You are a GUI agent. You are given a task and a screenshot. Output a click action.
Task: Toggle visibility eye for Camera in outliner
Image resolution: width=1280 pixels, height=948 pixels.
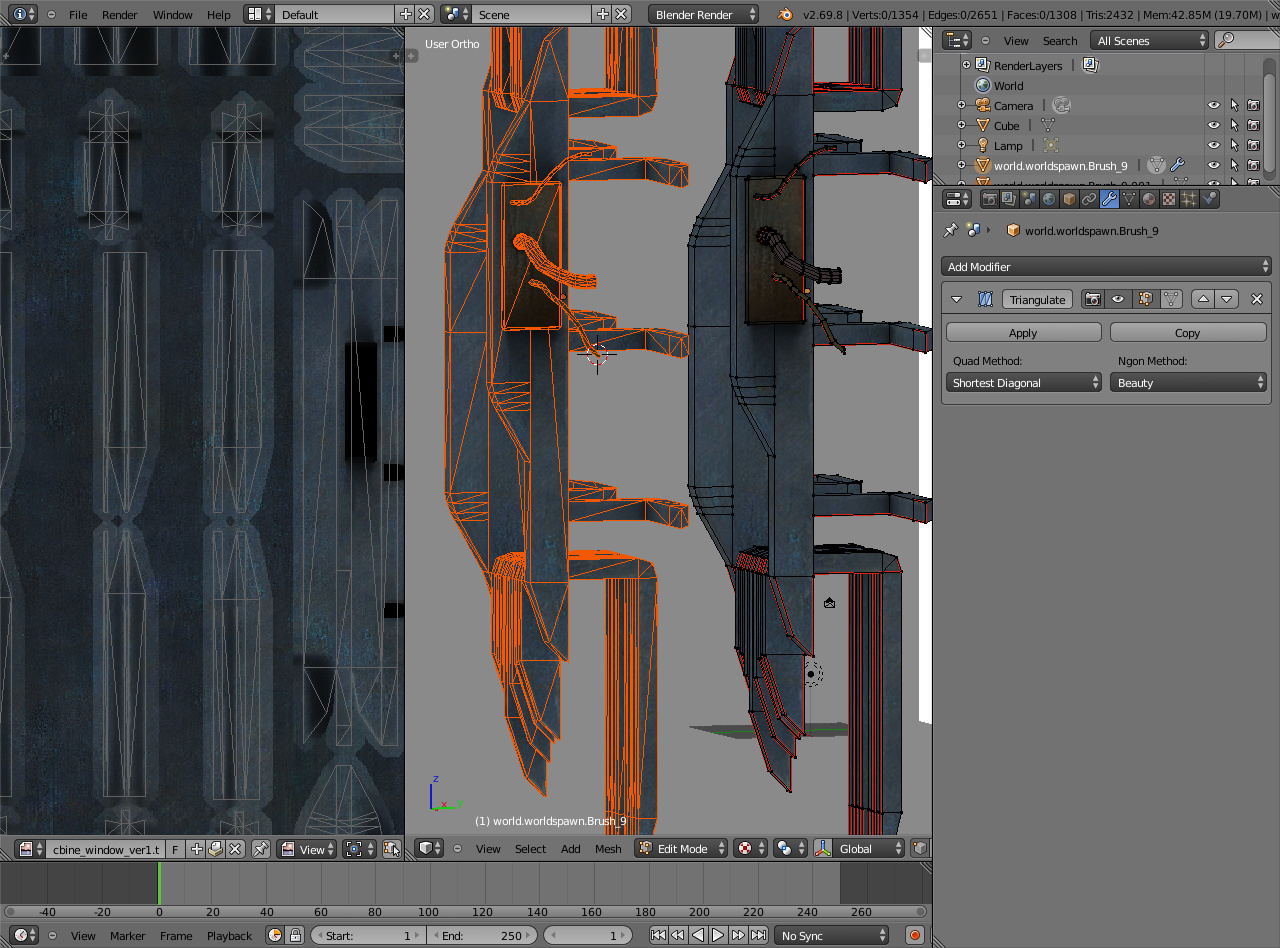click(x=1214, y=105)
